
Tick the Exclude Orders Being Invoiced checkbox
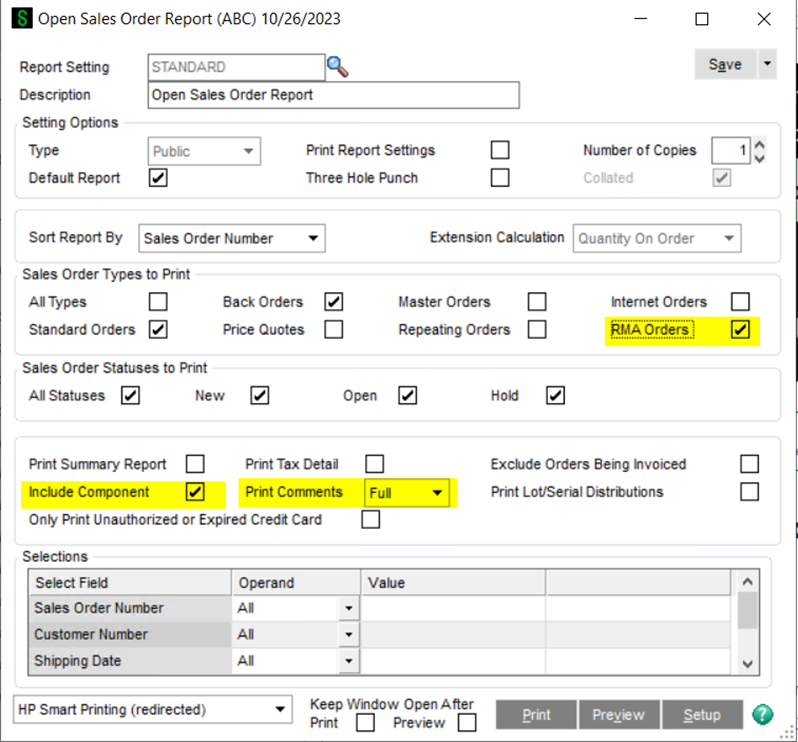[749, 464]
